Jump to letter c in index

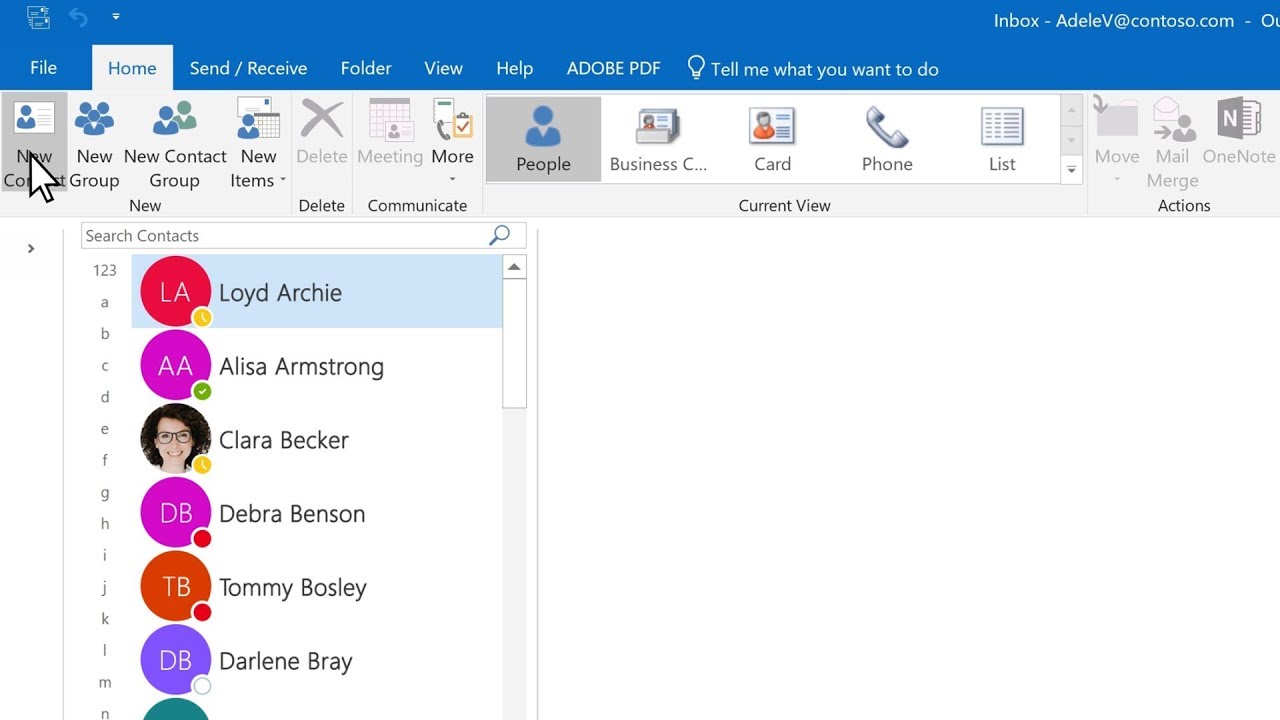click(105, 366)
